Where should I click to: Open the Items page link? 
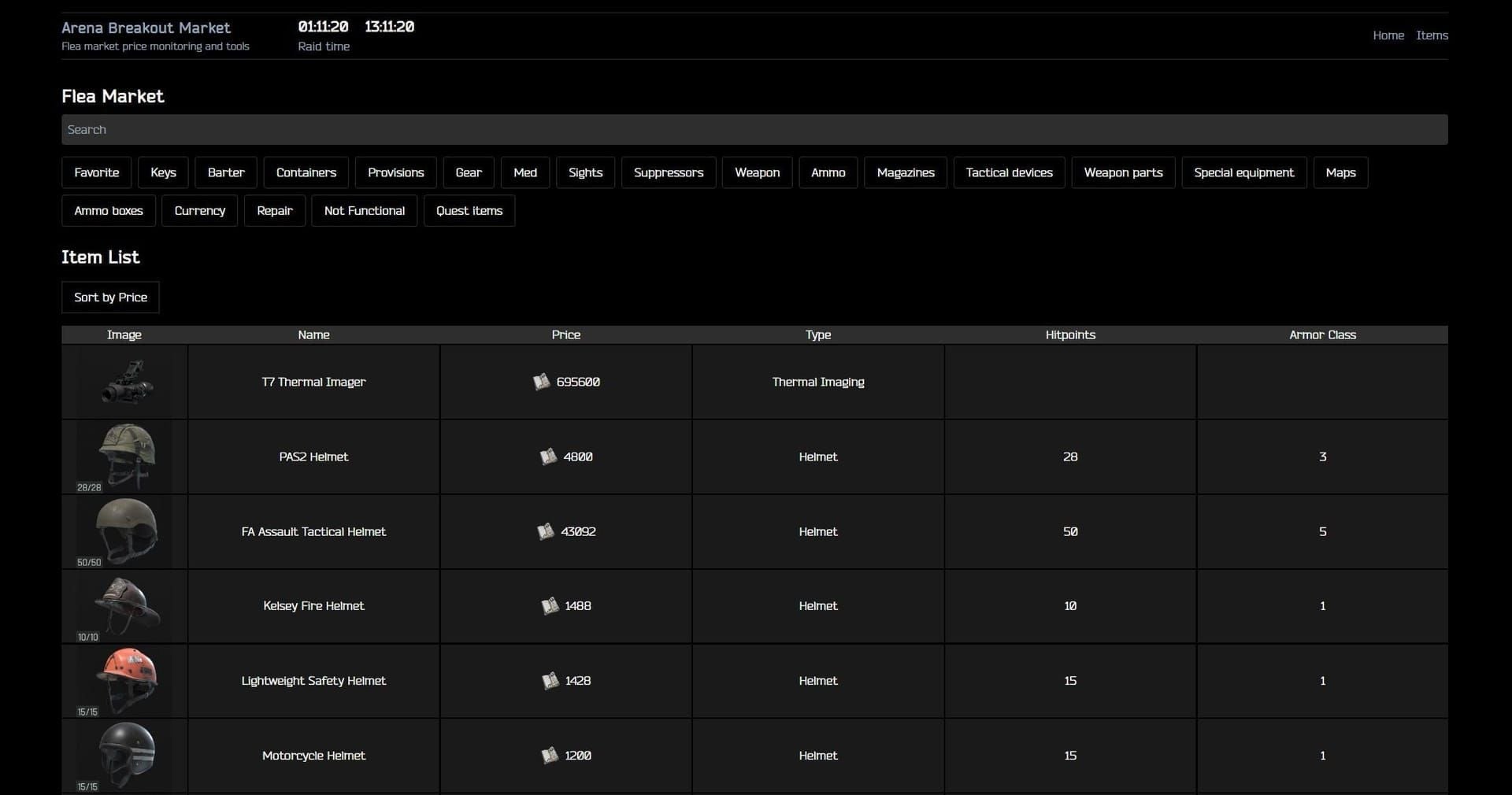[x=1432, y=35]
